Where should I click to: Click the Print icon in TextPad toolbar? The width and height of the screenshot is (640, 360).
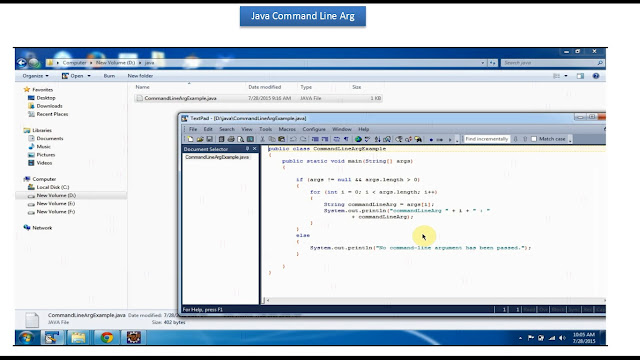(231, 139)
